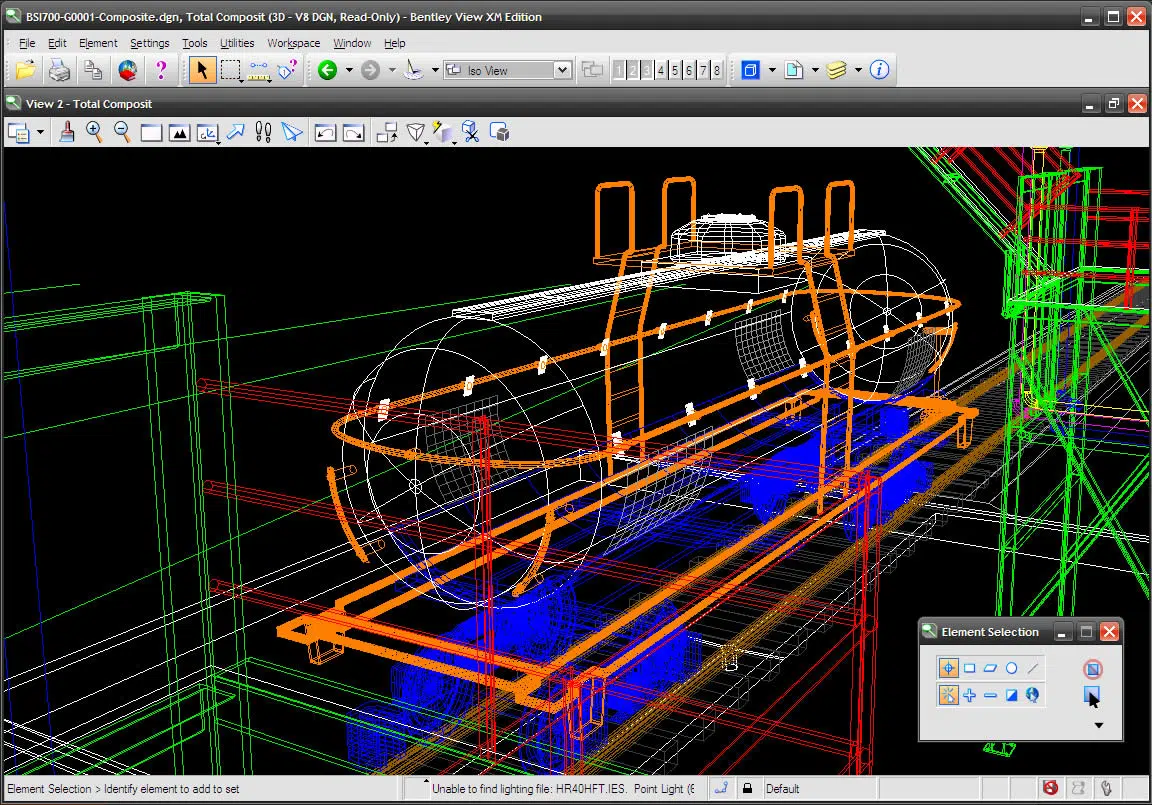Click the Clip Volume scissors icon
The image size is (1152, 805).
(x=471, y=132)
